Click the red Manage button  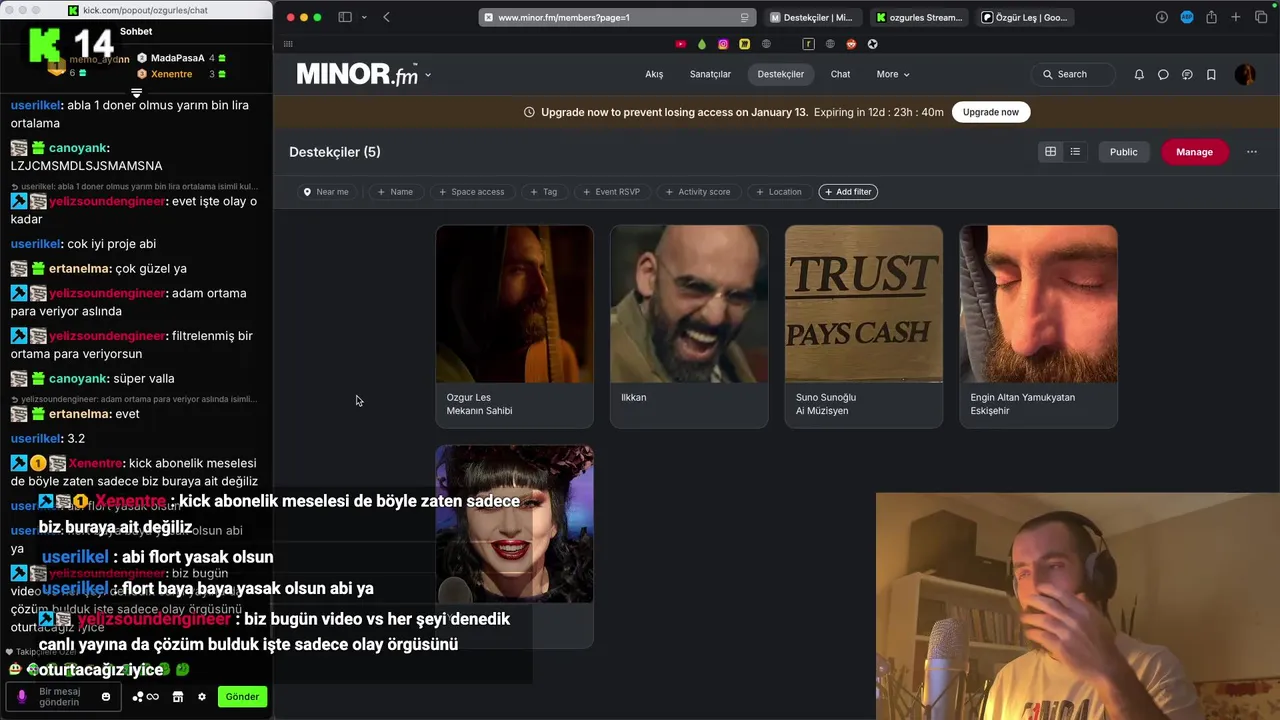click(1194, 152)
